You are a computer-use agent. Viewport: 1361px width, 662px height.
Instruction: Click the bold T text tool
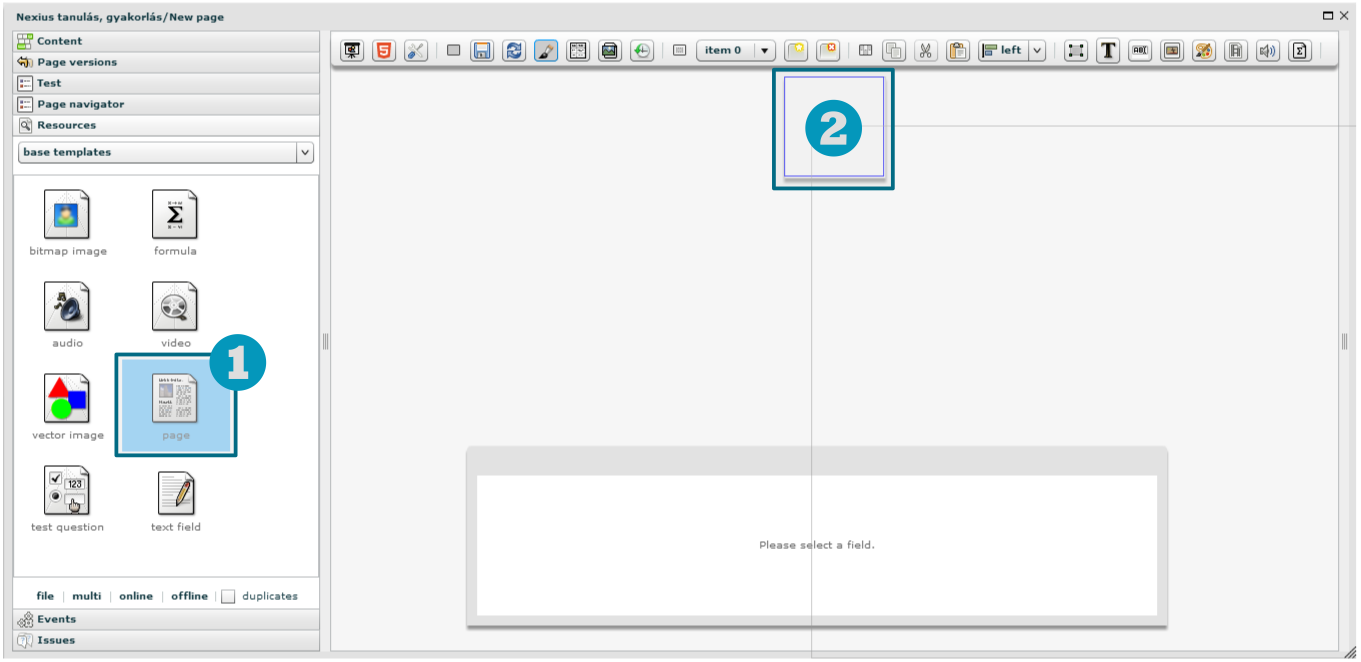coord(1108,50)
